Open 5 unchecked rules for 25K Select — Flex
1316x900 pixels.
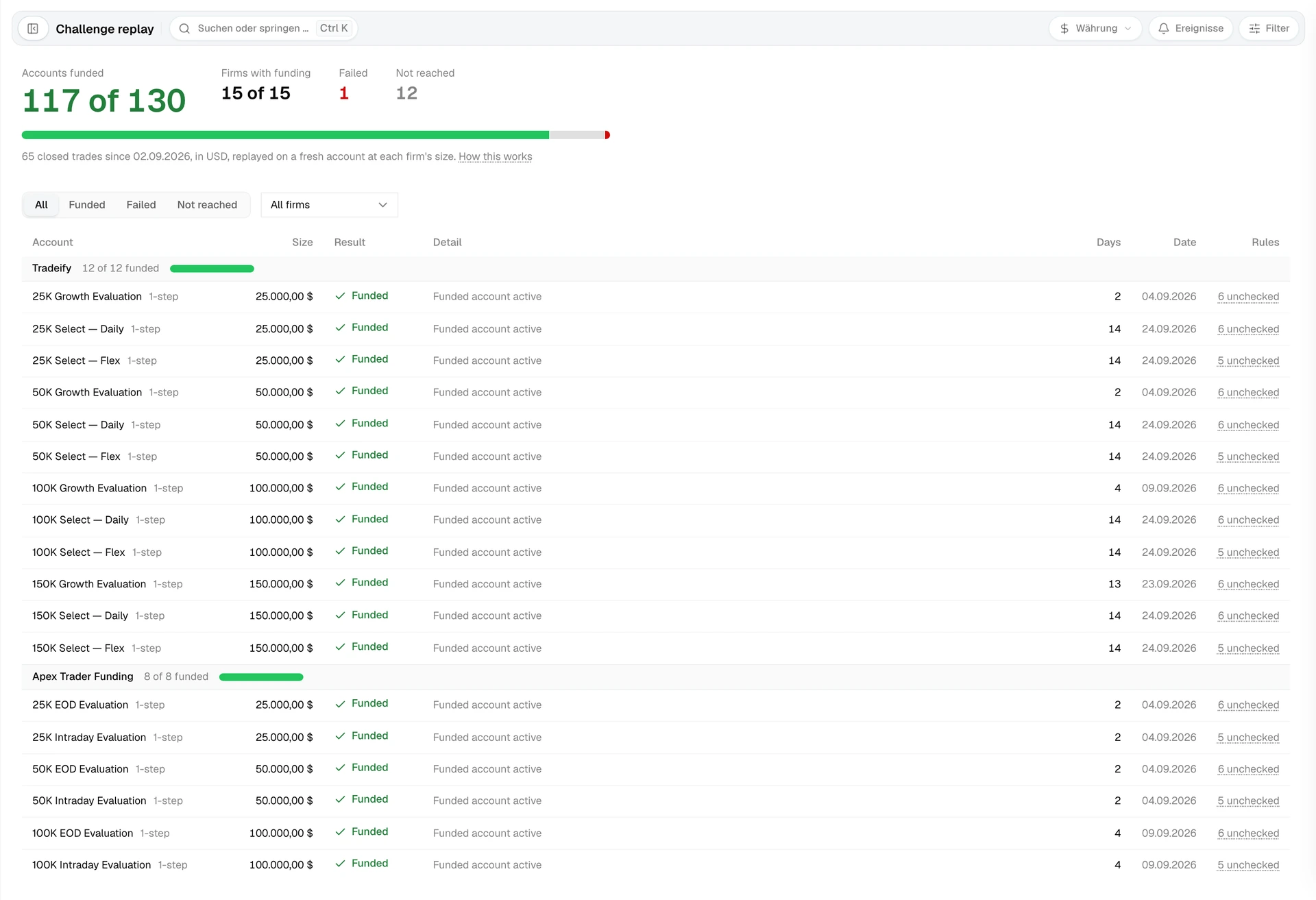tap(1248, 361)
